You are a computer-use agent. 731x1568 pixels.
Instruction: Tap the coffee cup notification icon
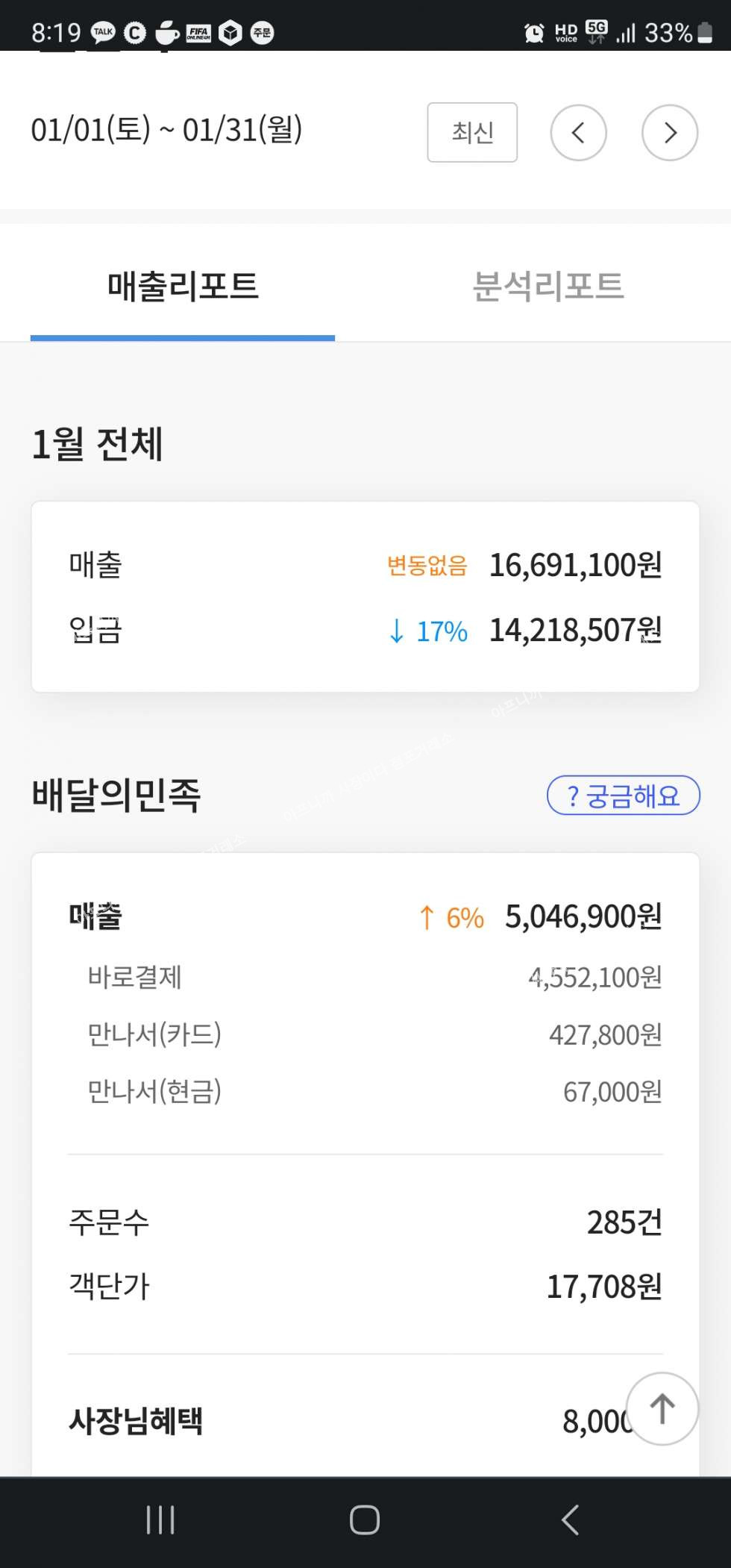(x=167, y=33)
